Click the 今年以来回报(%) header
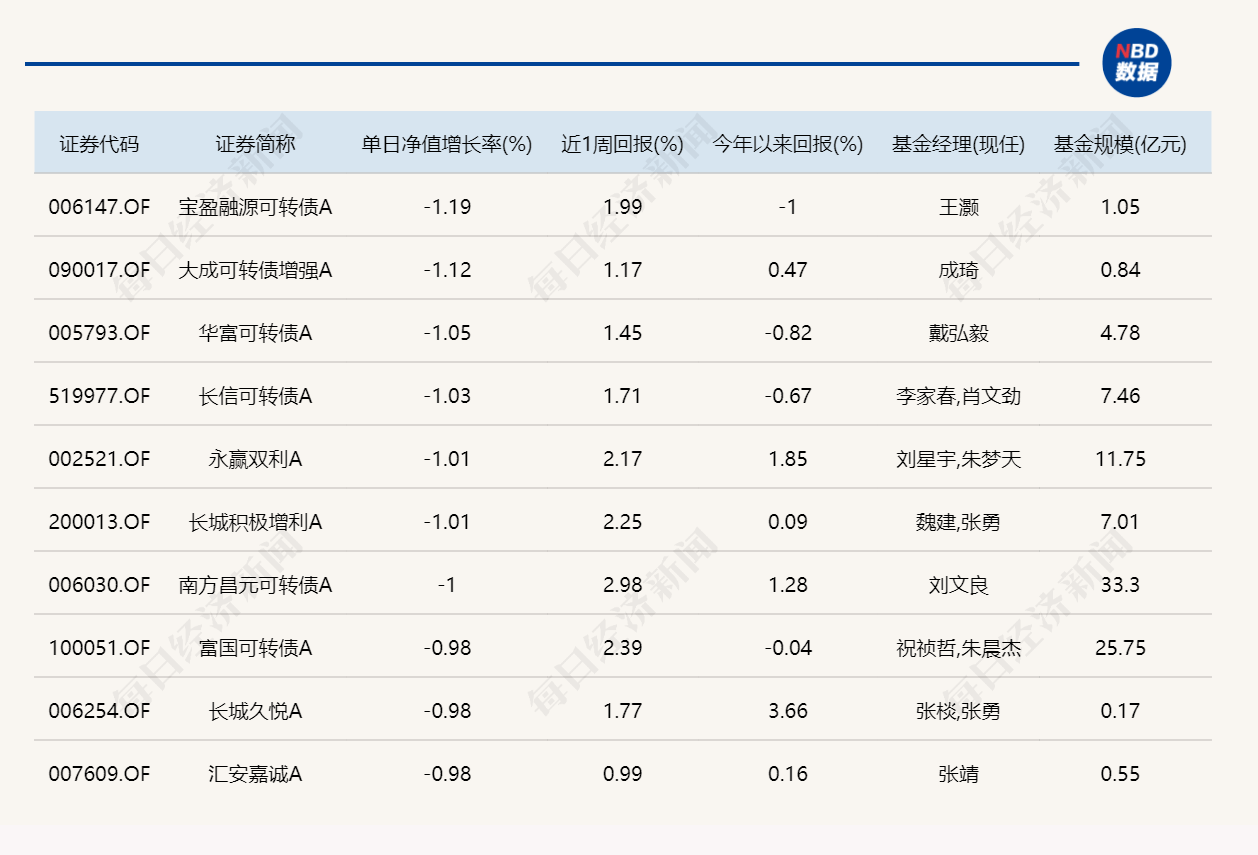This screenshot has height=855, width=1258. (786, 142)
